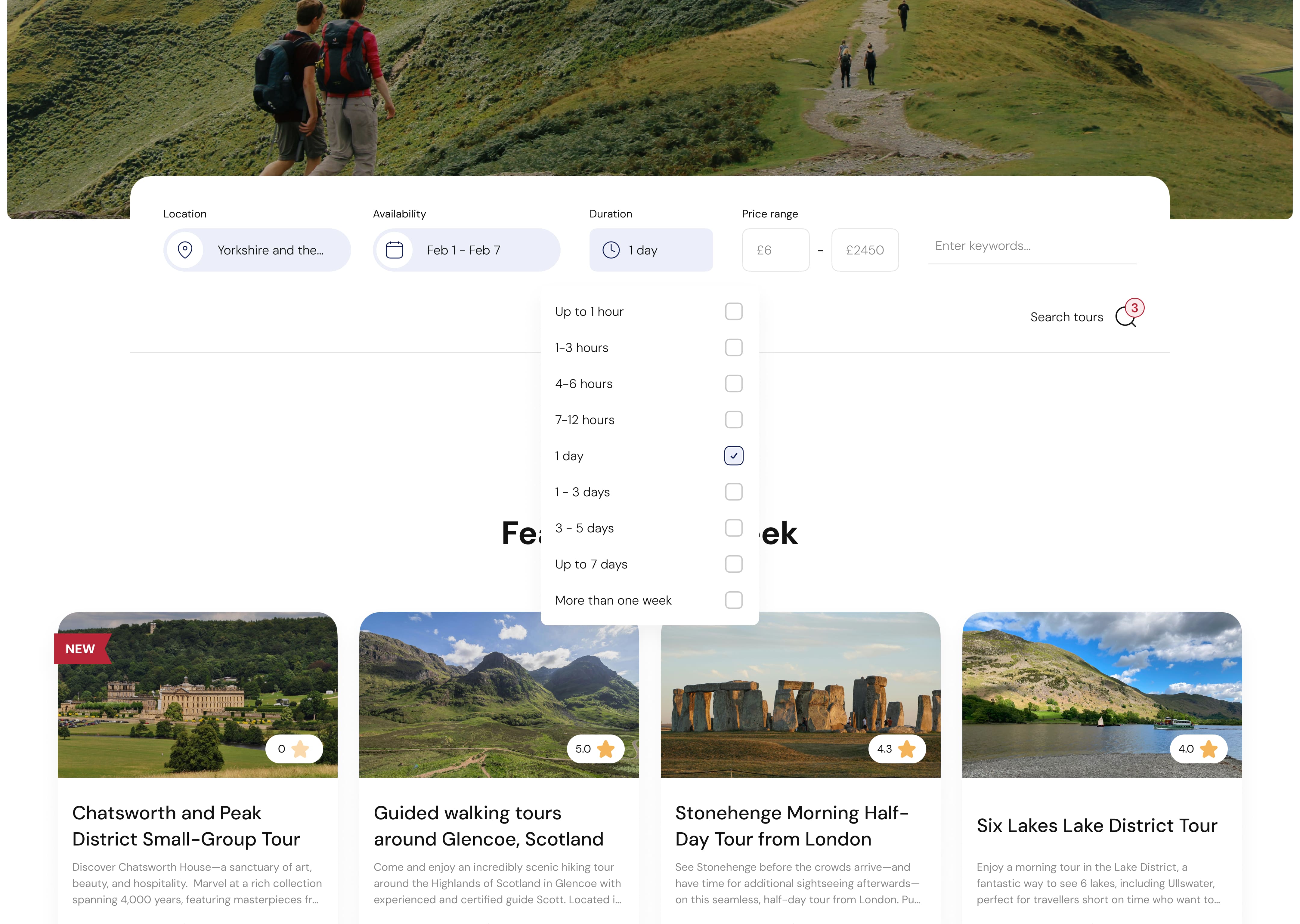Open Chatsworth and Peak District Small-Group Tour title
This screenshot has width=1300, height=924.
186,826
